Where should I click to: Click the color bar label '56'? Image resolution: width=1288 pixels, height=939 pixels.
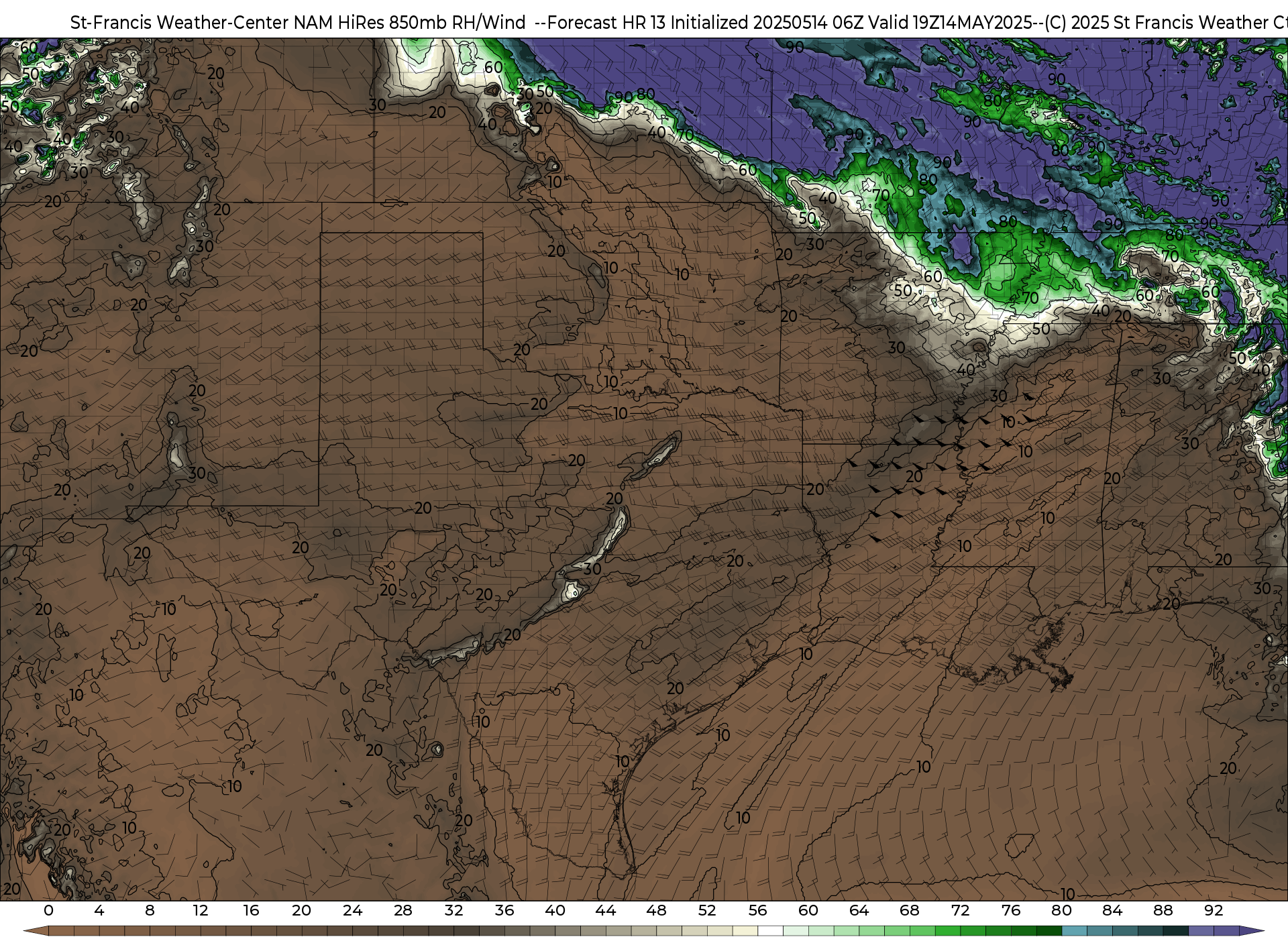(x=757, y=911)
